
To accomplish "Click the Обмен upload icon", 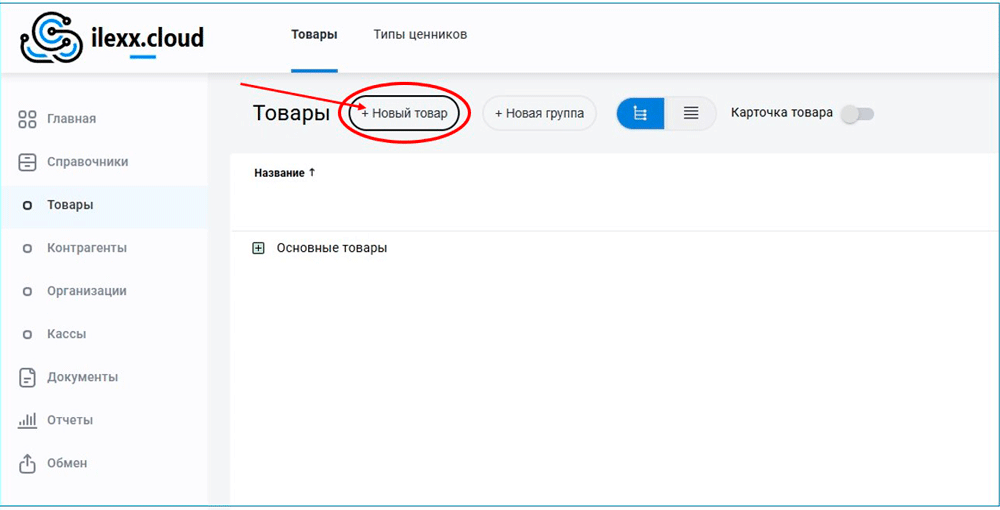I will (x=28, y=463).
